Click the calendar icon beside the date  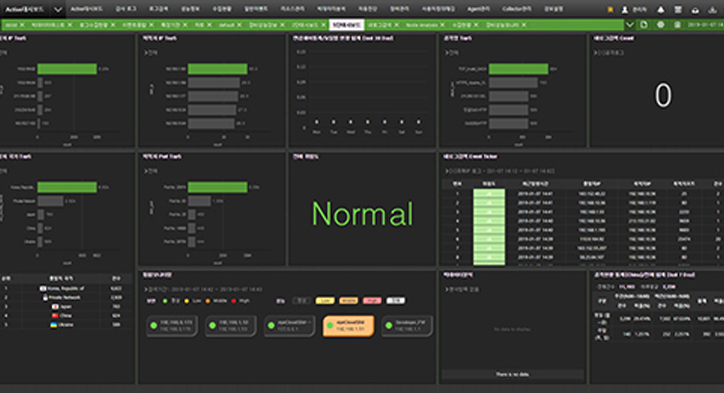click(677, 24)
